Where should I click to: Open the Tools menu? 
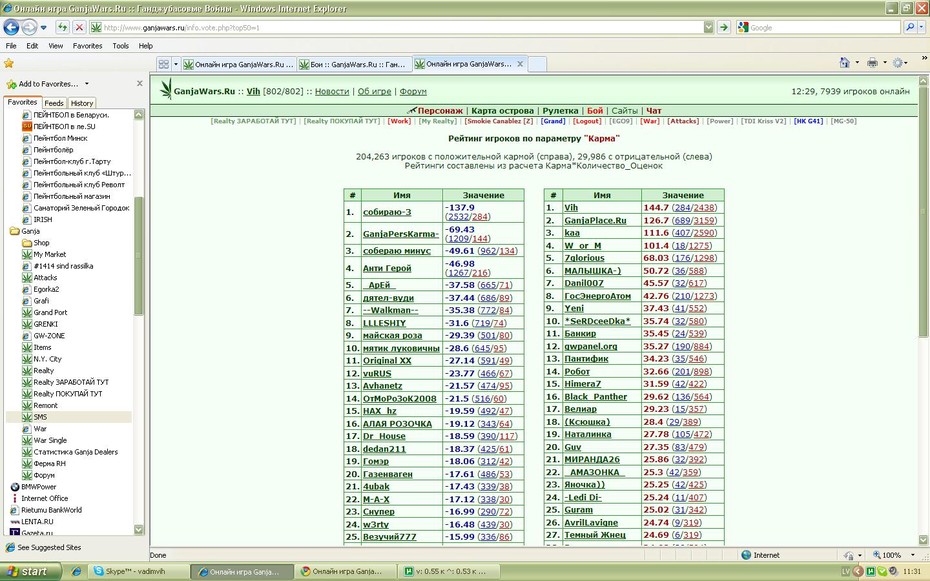120,46
